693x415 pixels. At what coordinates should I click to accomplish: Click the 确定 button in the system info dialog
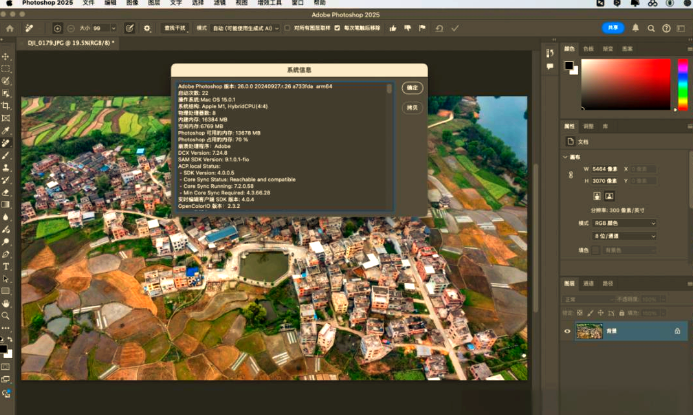click(x=412, y=88)
